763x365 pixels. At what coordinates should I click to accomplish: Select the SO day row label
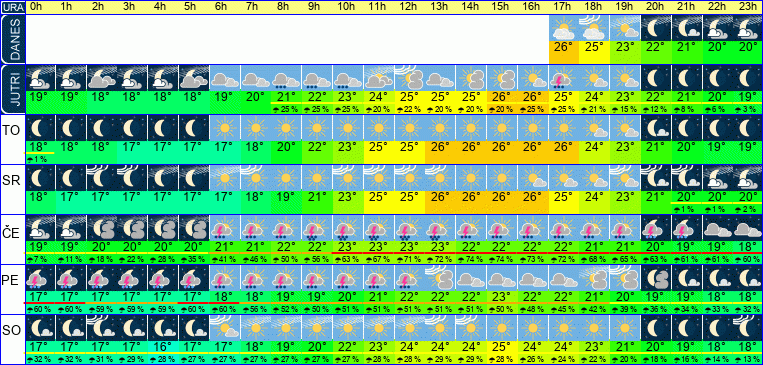12,331
